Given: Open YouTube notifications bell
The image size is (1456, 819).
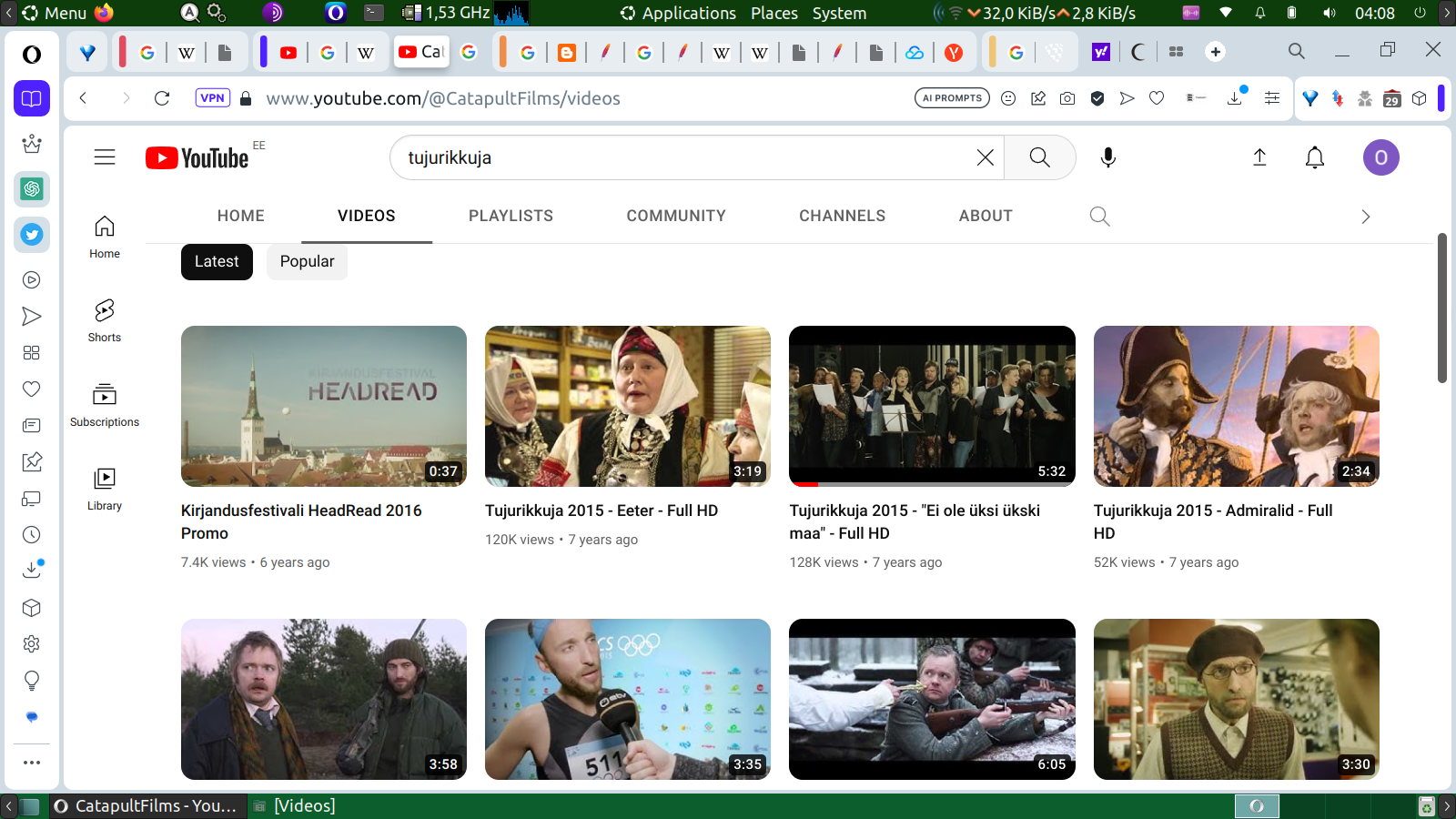Looking at the screenshot, I should pos(1314,157).
